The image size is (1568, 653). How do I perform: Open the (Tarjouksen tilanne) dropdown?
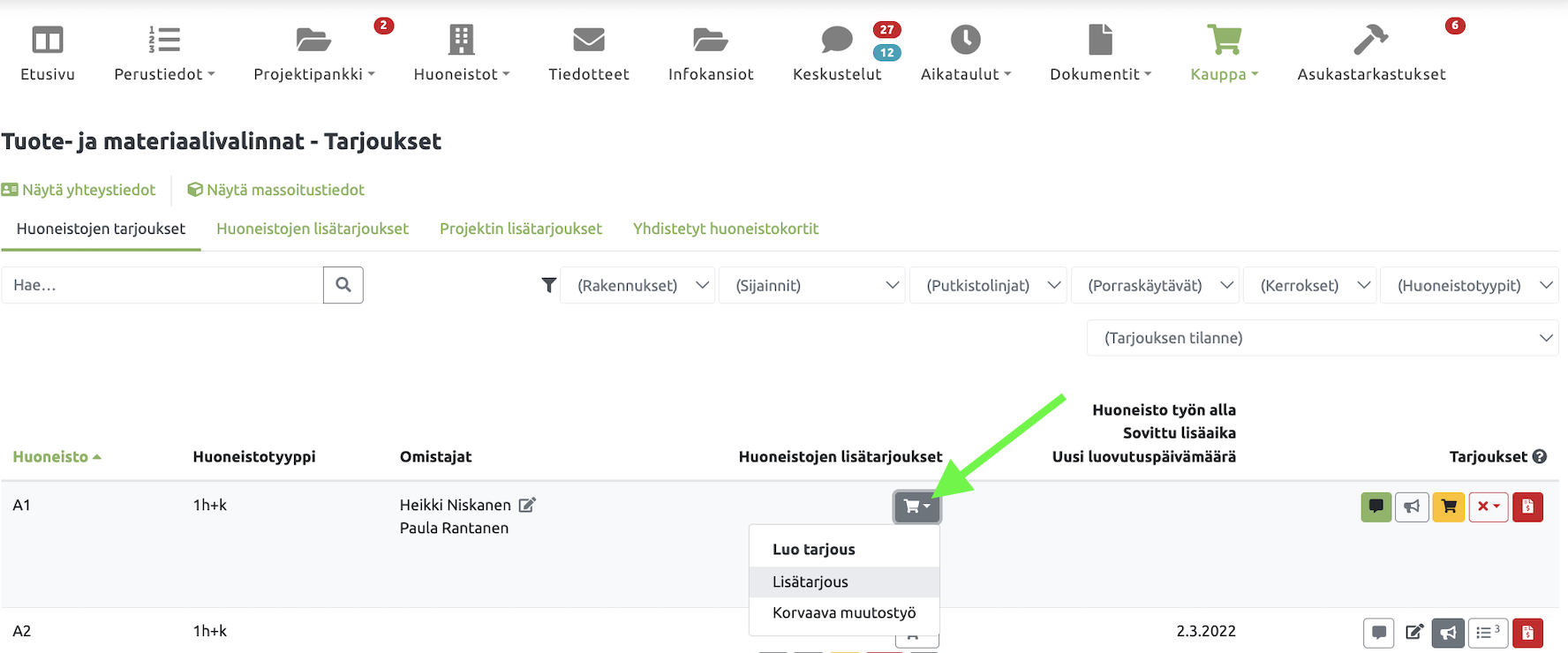[1322, 338]
